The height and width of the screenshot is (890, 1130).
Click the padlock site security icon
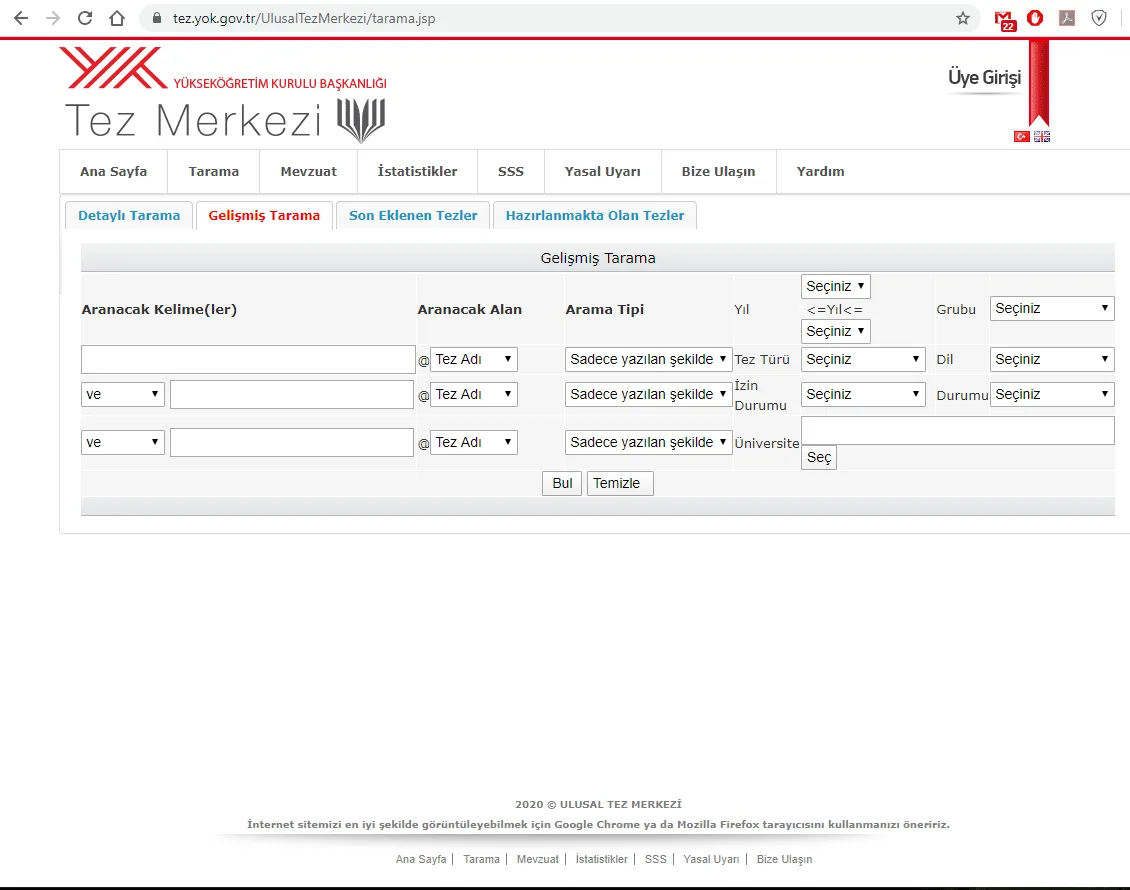pos(156,18)
